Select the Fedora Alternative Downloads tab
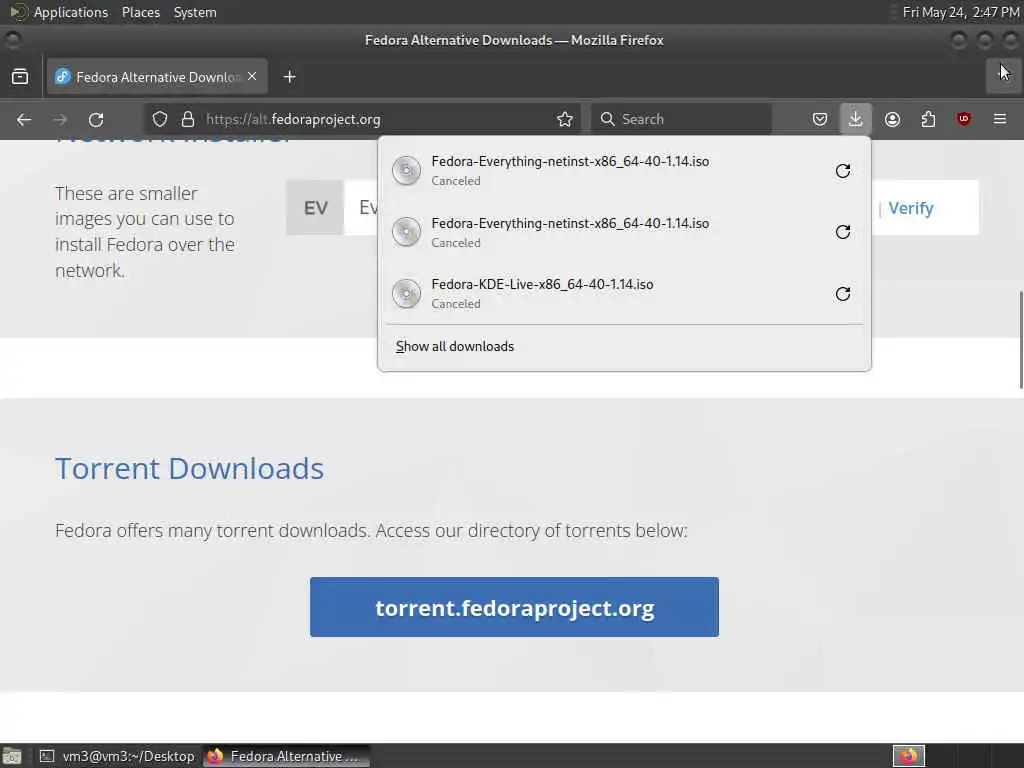This screenshot has width=1024, height=768. pyautogui.click(x=155, y=77)
